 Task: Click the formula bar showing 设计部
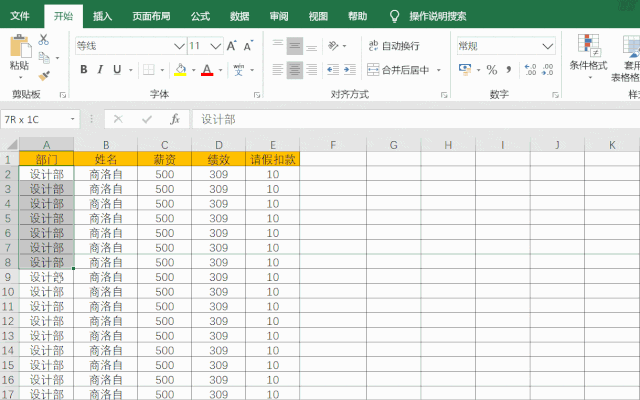[x=416, y=119]
